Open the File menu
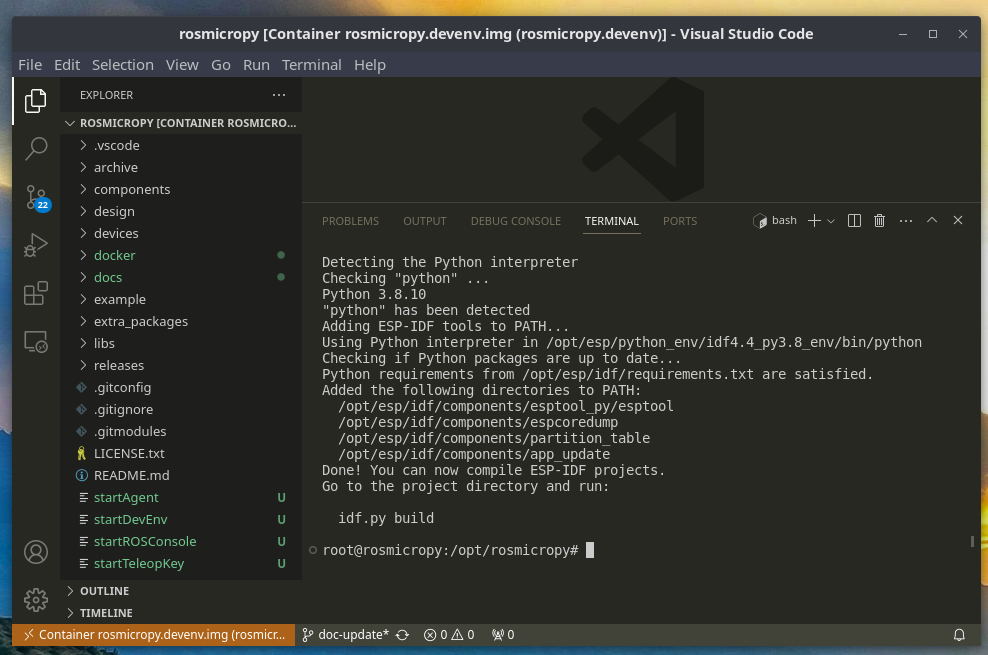This screenshot has width=988, height=655. 30,65
